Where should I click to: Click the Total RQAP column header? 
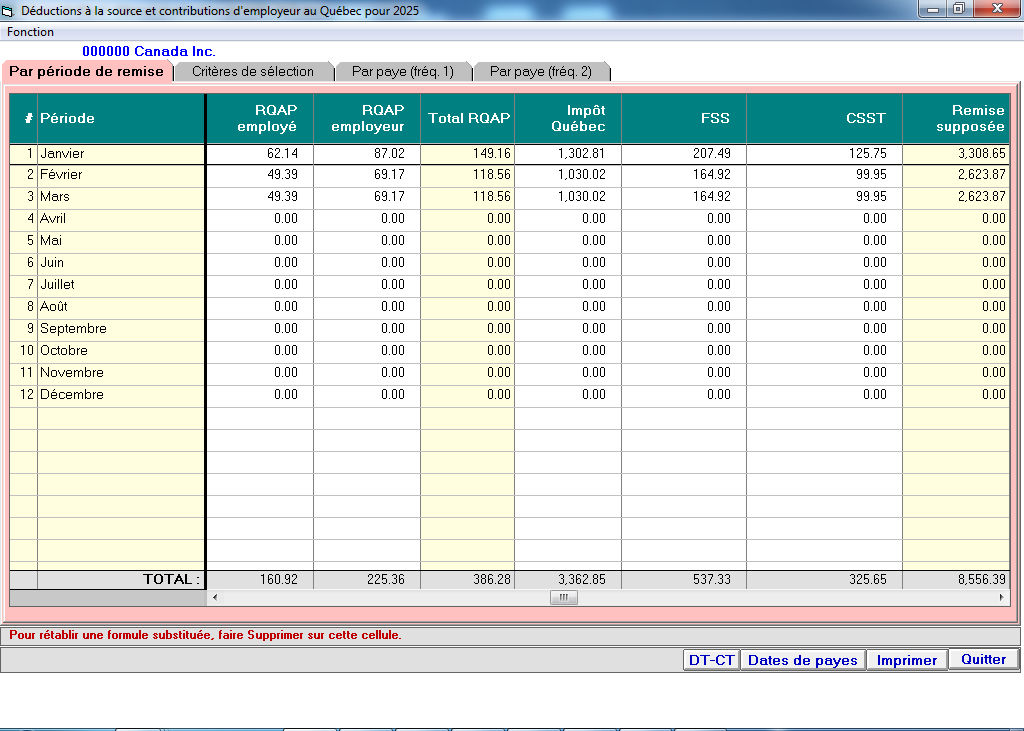tap(468, 118)
